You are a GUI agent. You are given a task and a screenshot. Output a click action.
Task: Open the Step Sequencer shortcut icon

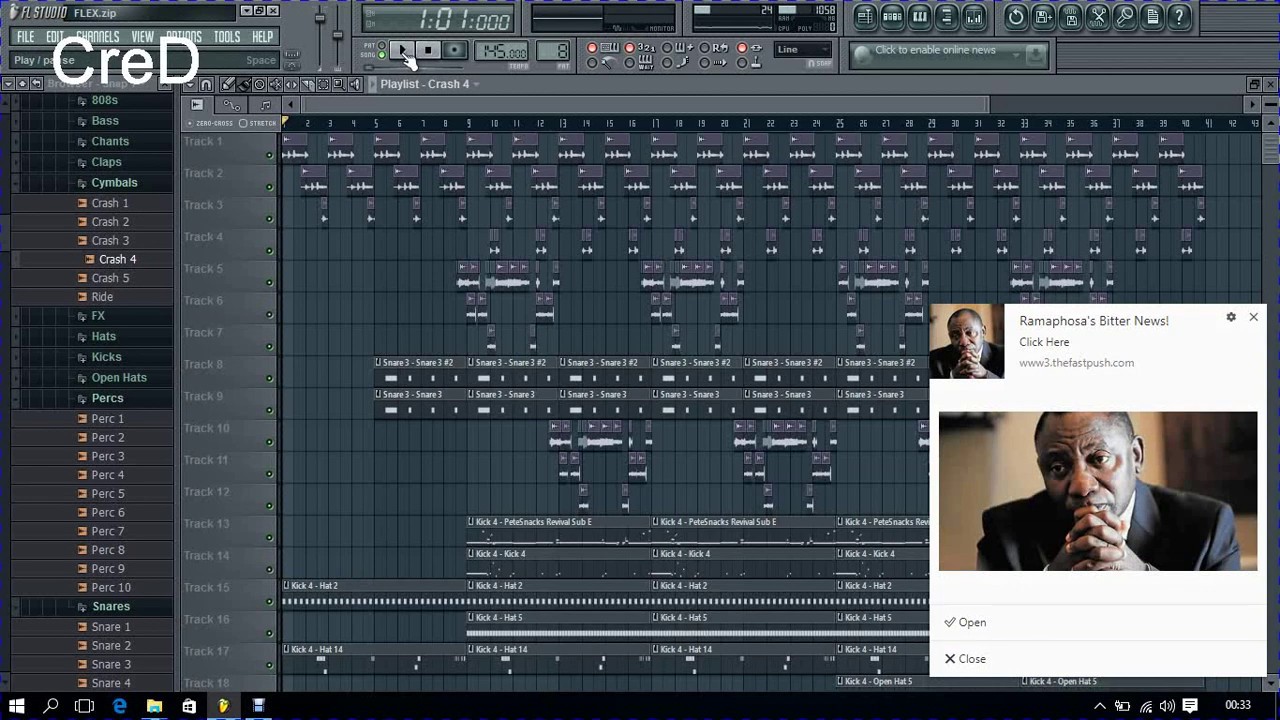pos(892,17)
